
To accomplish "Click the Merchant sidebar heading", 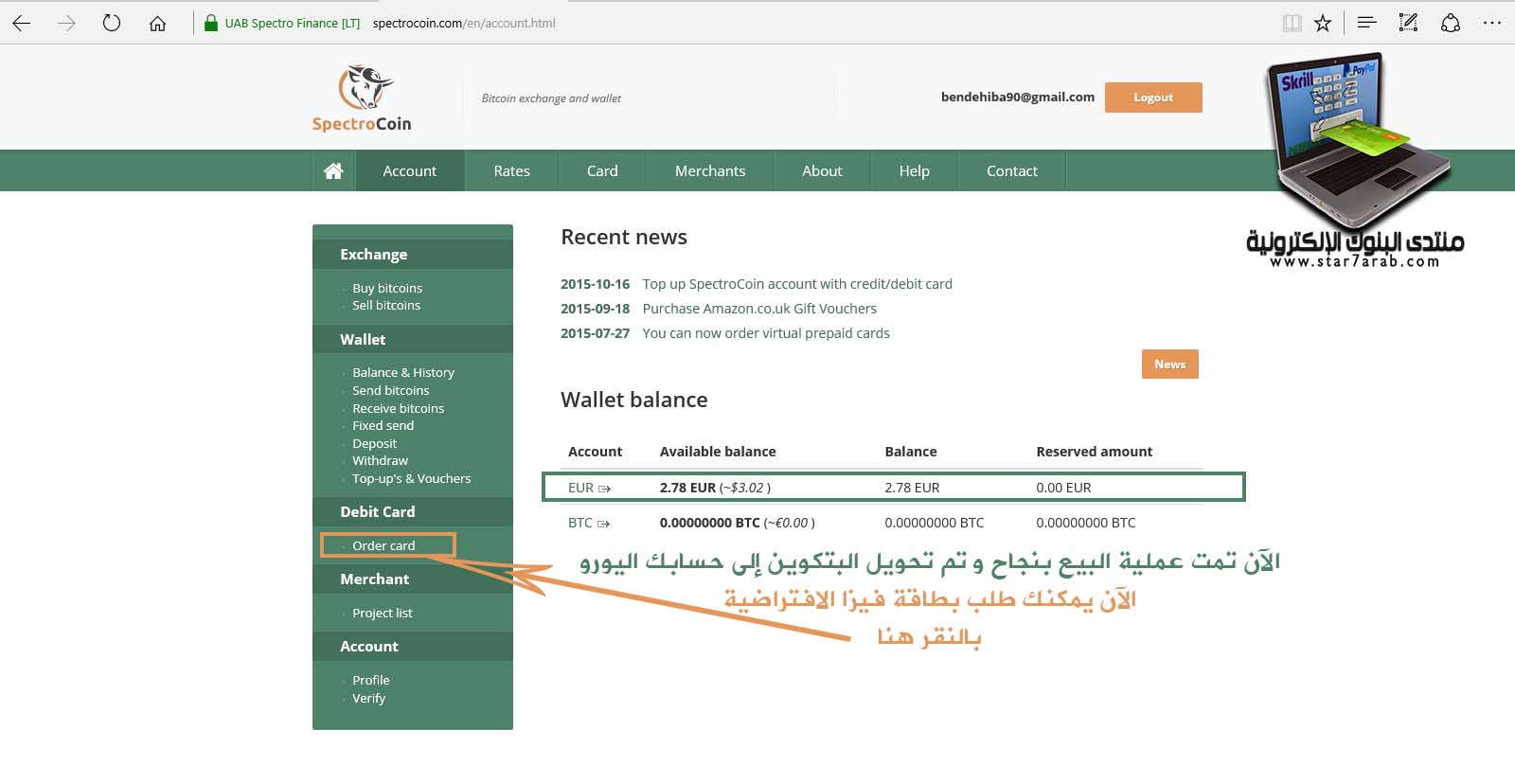I will [x=375, y=579].
